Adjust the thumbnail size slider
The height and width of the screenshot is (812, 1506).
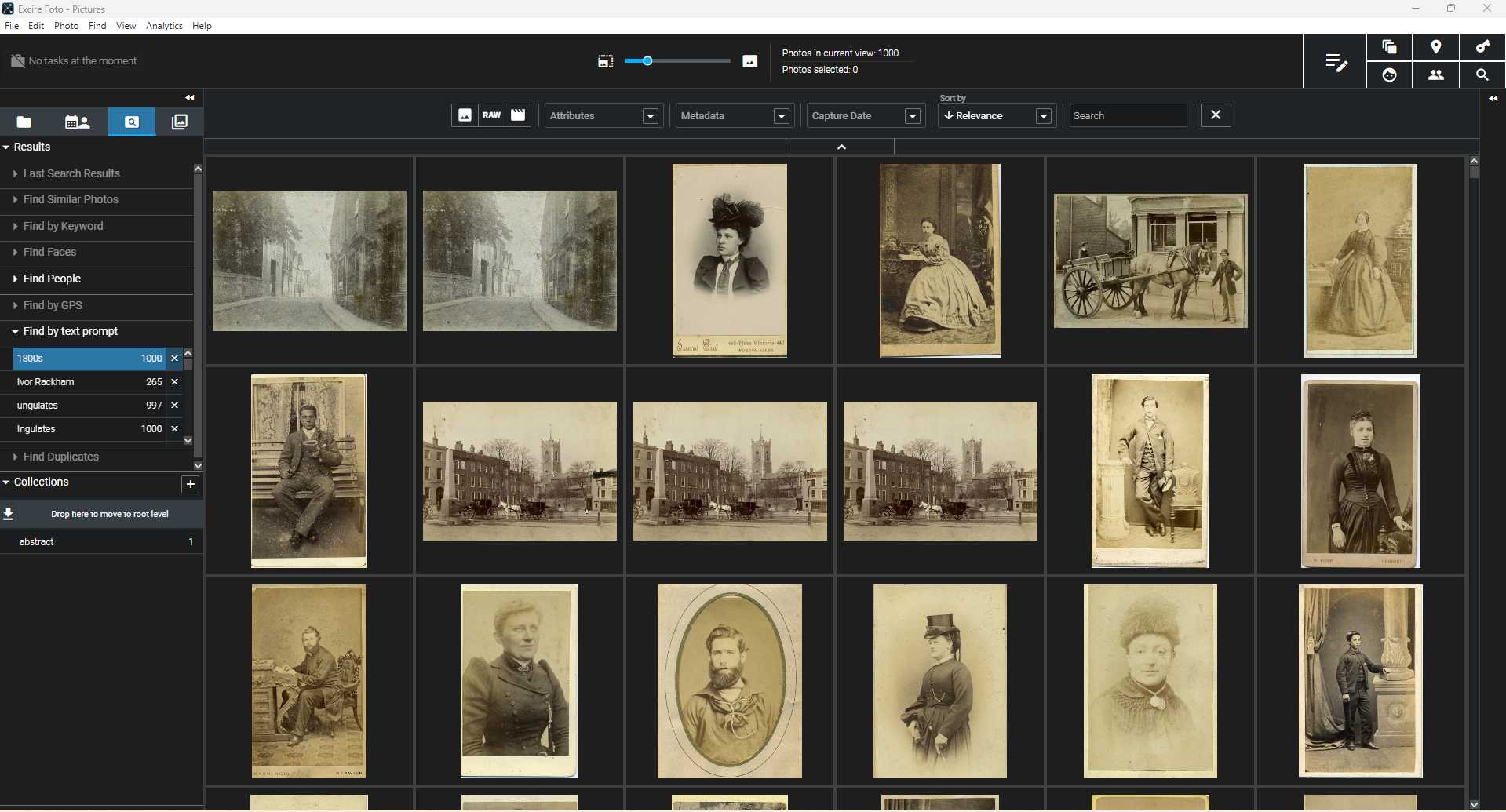(x=646, y=60)
